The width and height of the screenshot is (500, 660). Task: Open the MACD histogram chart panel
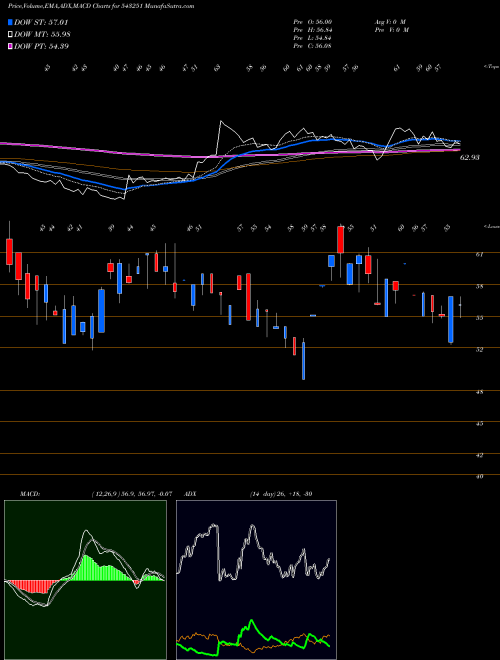click(x=85, y=580)
